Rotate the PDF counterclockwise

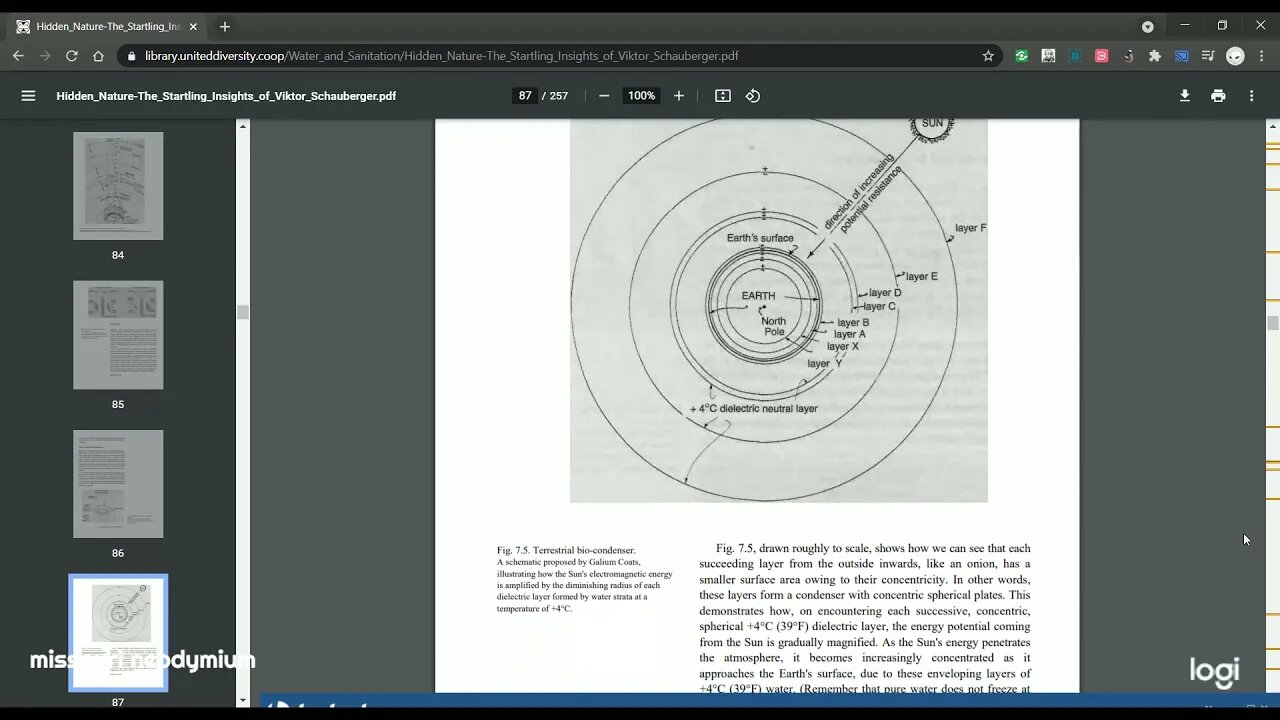point(753,96)
